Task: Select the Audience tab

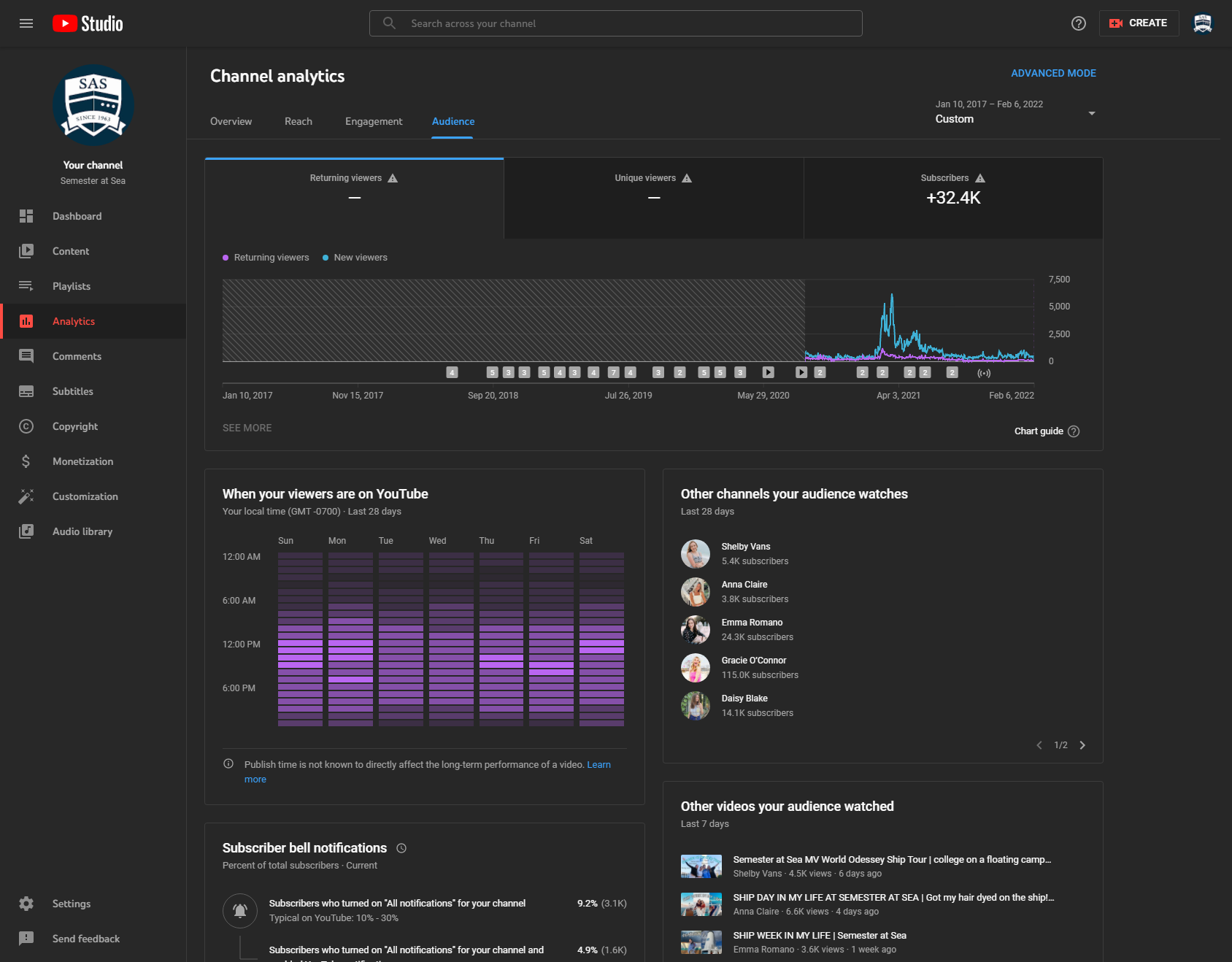Action: (x=453, y=121)
